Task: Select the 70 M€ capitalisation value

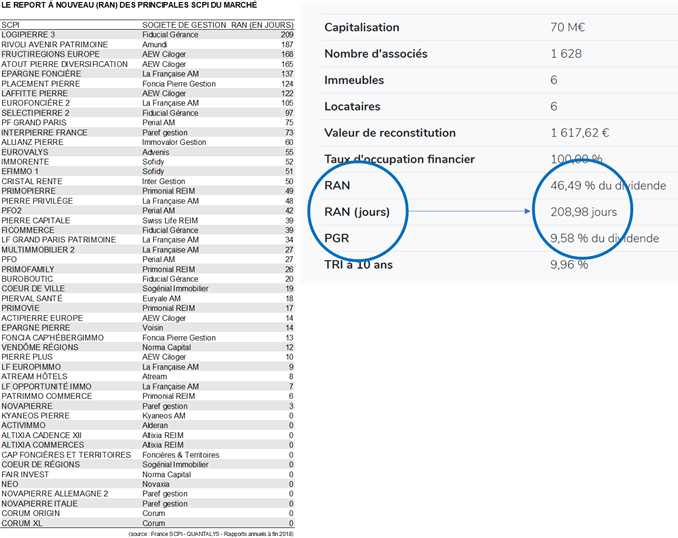Action: [x=568, y=27]
